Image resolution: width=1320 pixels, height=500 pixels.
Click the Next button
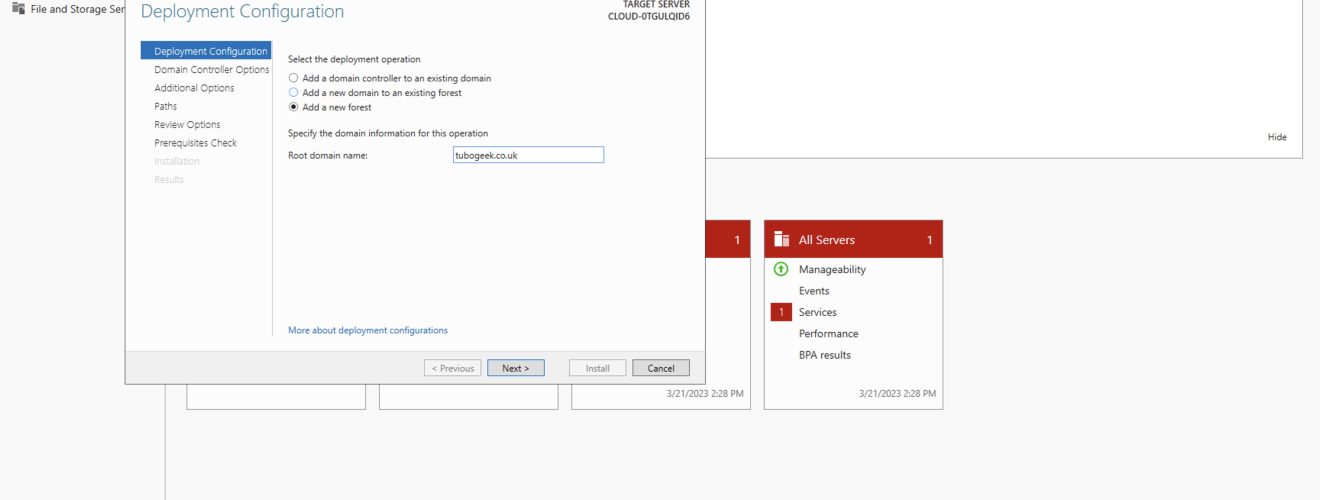pos(515,368)
